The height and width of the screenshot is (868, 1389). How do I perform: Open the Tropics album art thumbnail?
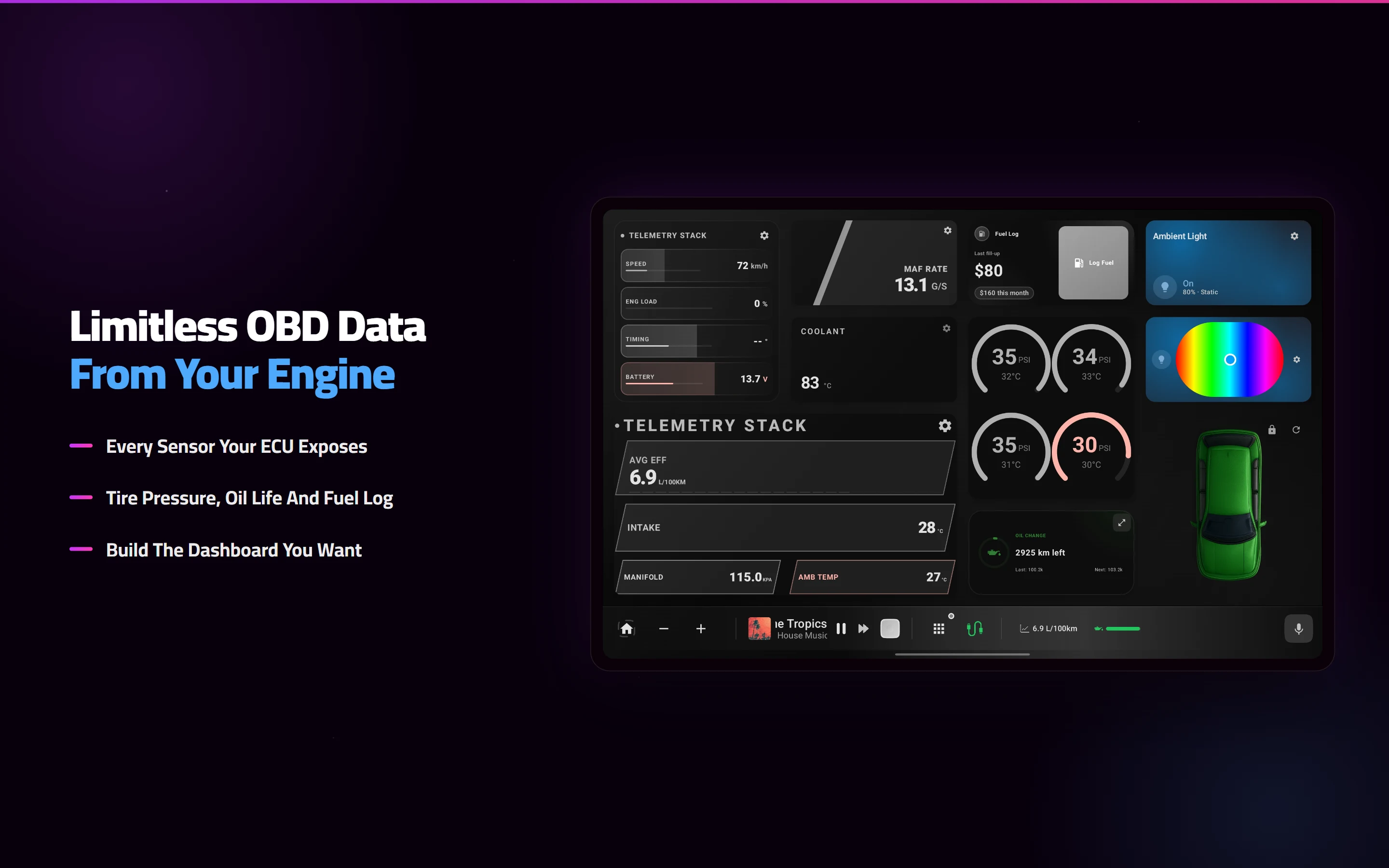(x=759, y=629)
